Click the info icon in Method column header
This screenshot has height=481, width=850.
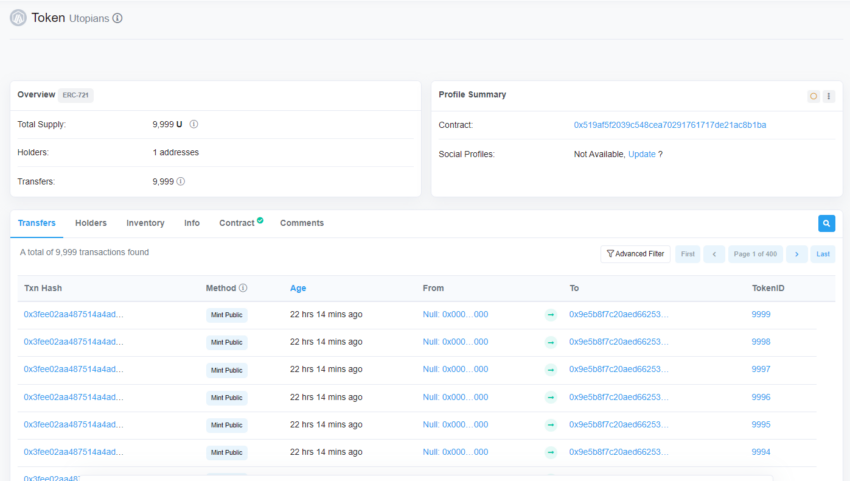click(x=243, y=288)
